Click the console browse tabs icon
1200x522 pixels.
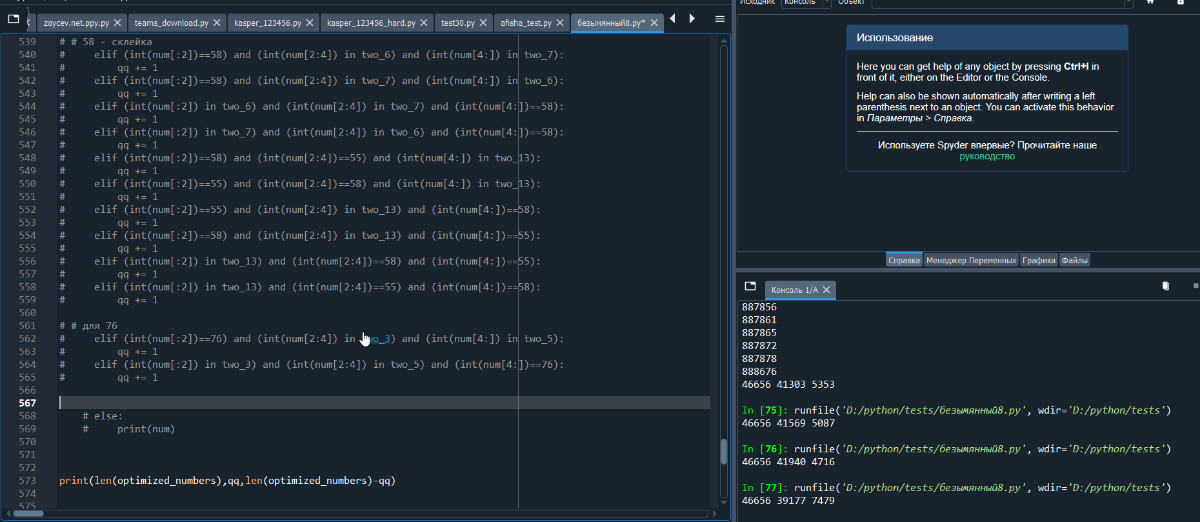[751, 287]
